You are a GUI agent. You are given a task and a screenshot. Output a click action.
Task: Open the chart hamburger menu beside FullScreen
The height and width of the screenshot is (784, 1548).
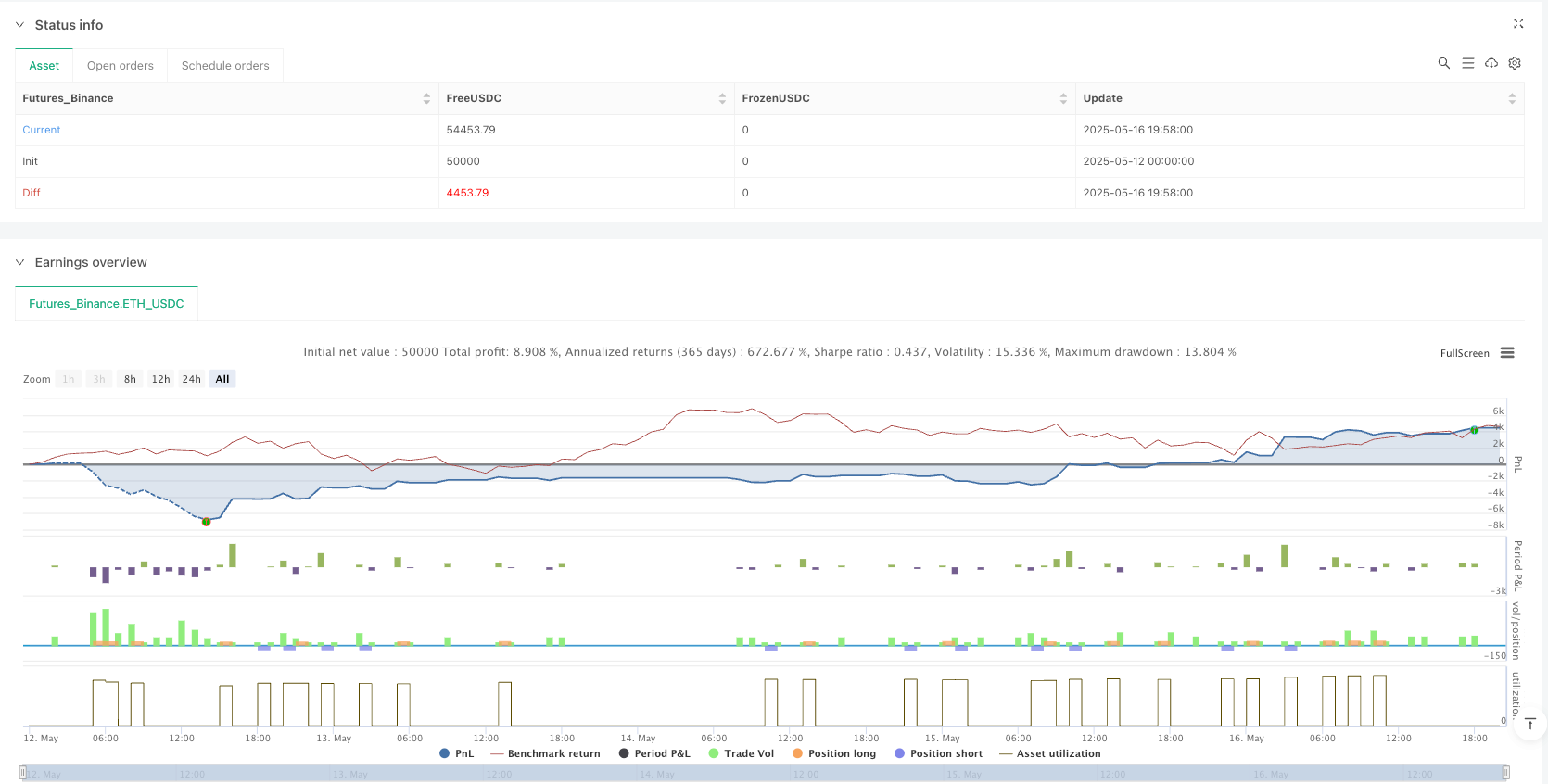click(1507, 353)
